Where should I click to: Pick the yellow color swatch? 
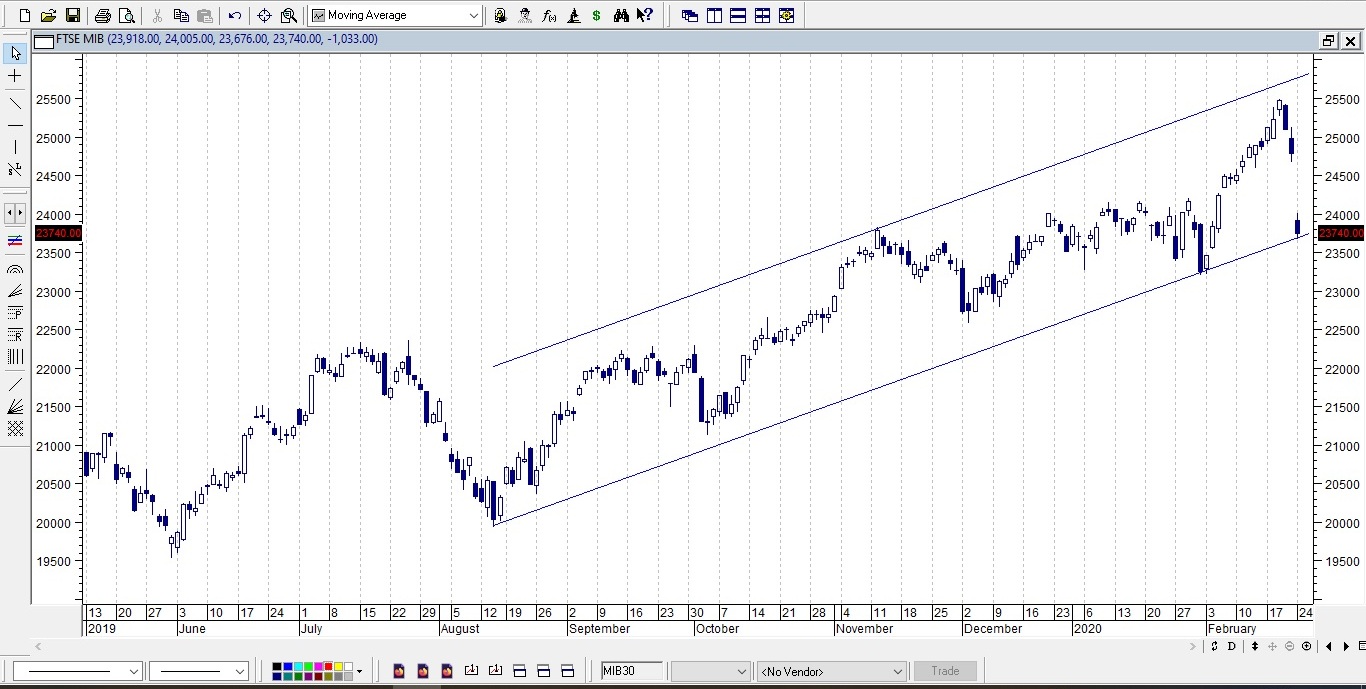click(340, 667)
